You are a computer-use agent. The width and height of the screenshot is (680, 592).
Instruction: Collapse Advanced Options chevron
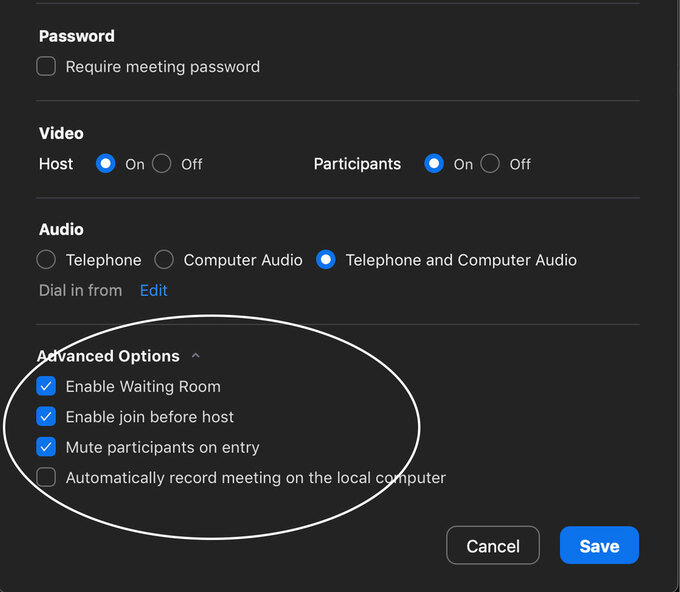tap(196, 356)
